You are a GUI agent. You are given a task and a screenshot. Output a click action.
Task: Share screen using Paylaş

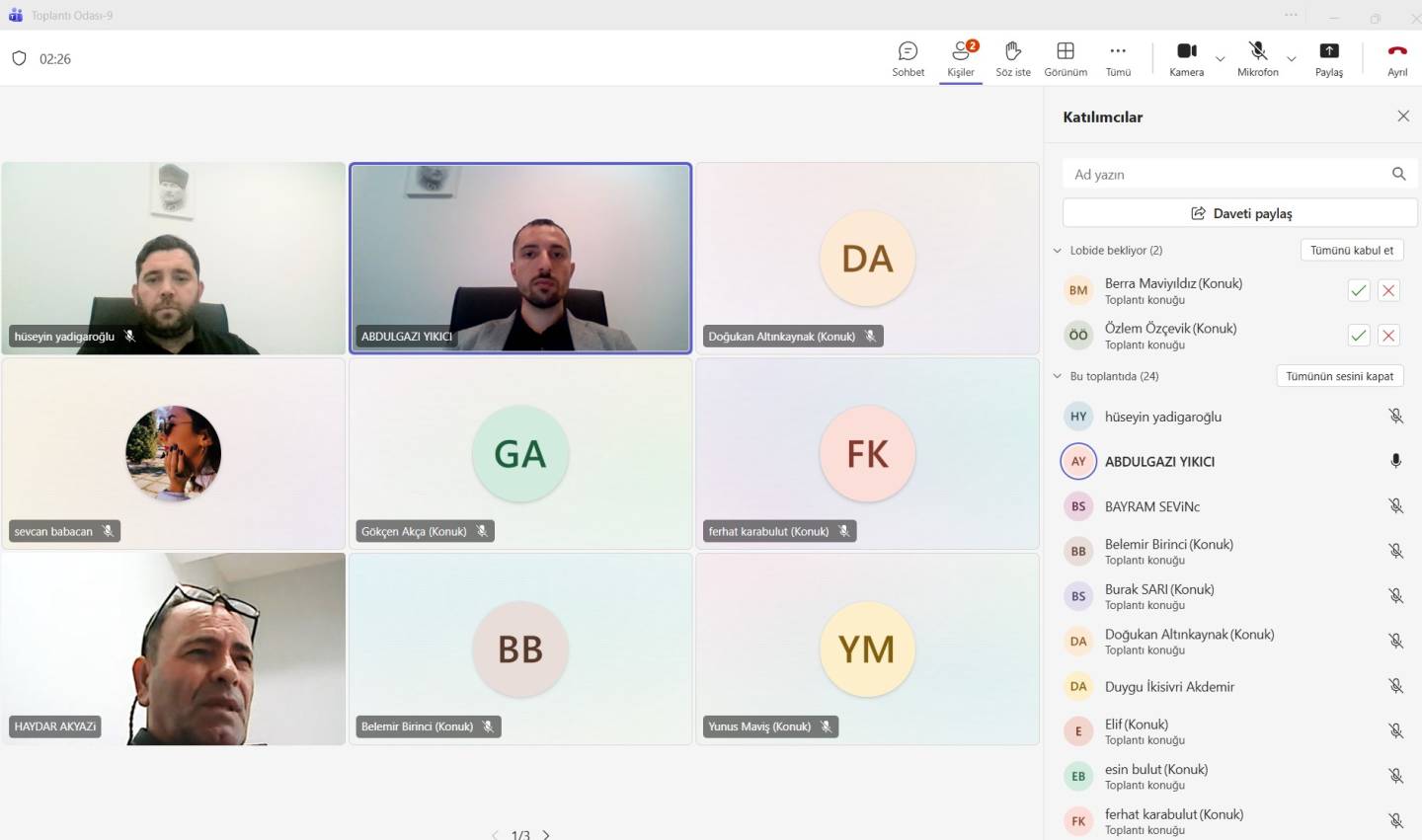[x=1328, y=58]
